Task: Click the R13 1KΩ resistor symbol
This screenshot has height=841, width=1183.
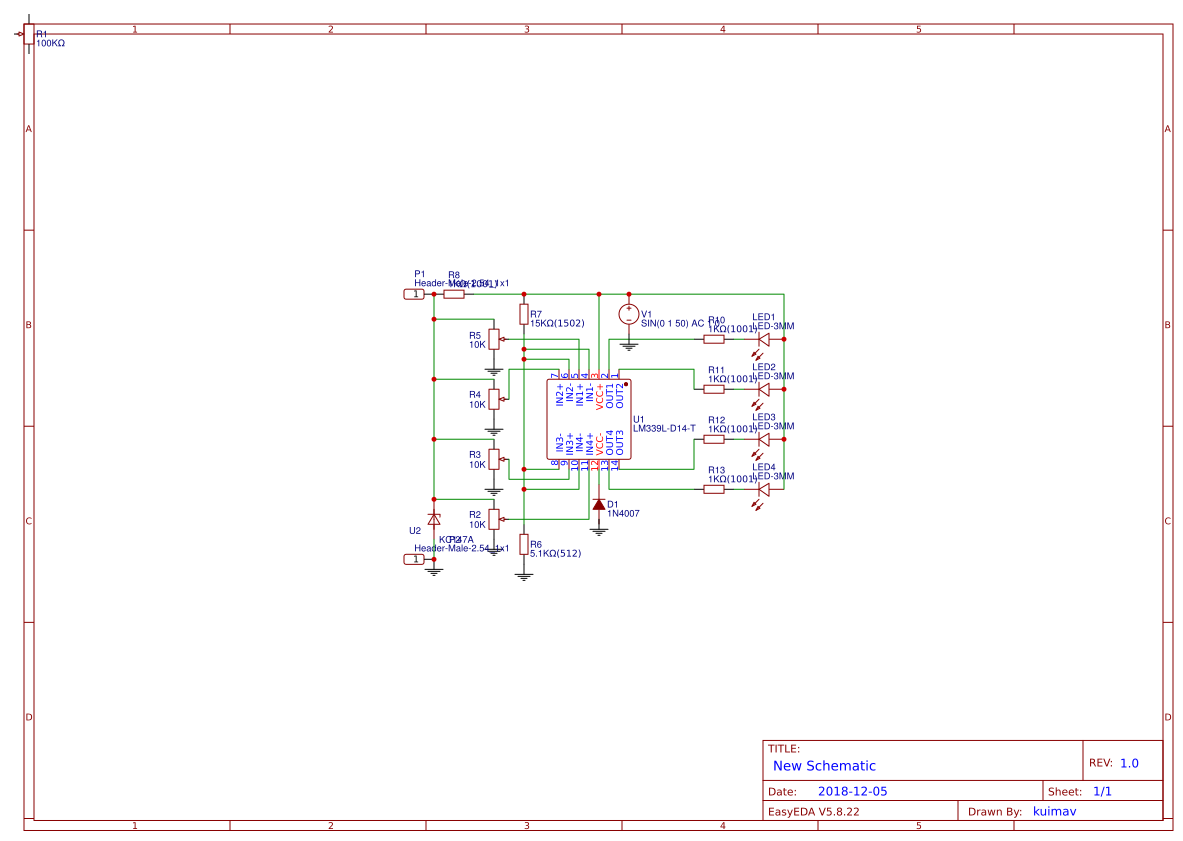Action: pyautogui.click(x=714, y=490)
